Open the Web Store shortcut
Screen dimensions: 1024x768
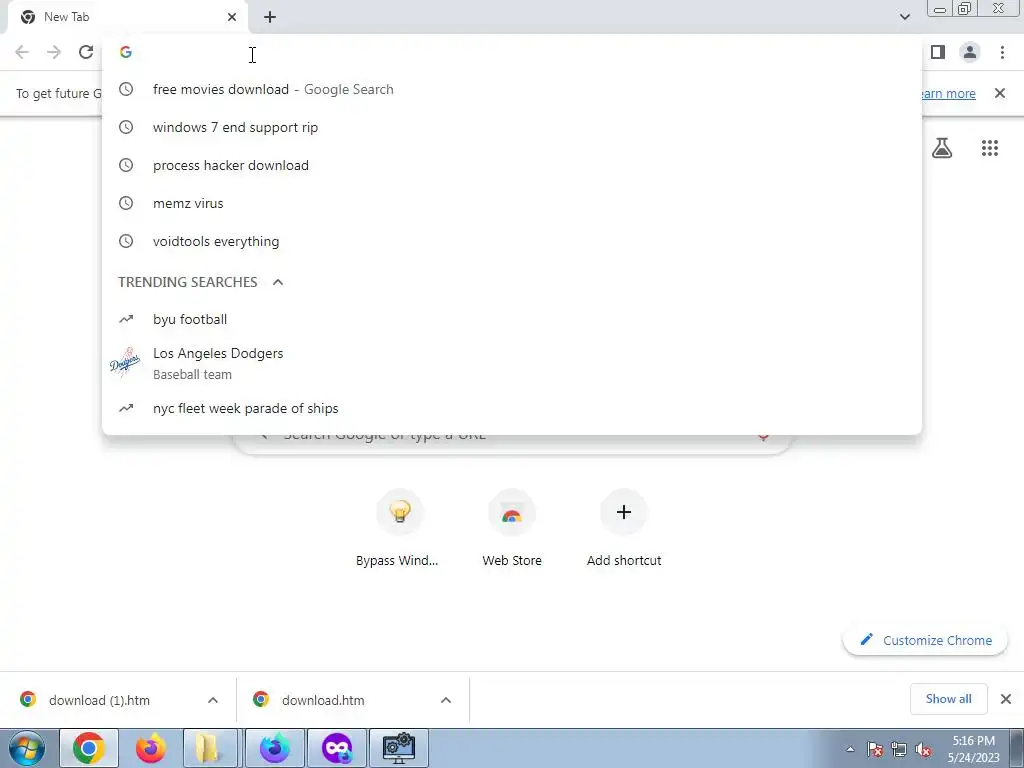pos(512,528)
